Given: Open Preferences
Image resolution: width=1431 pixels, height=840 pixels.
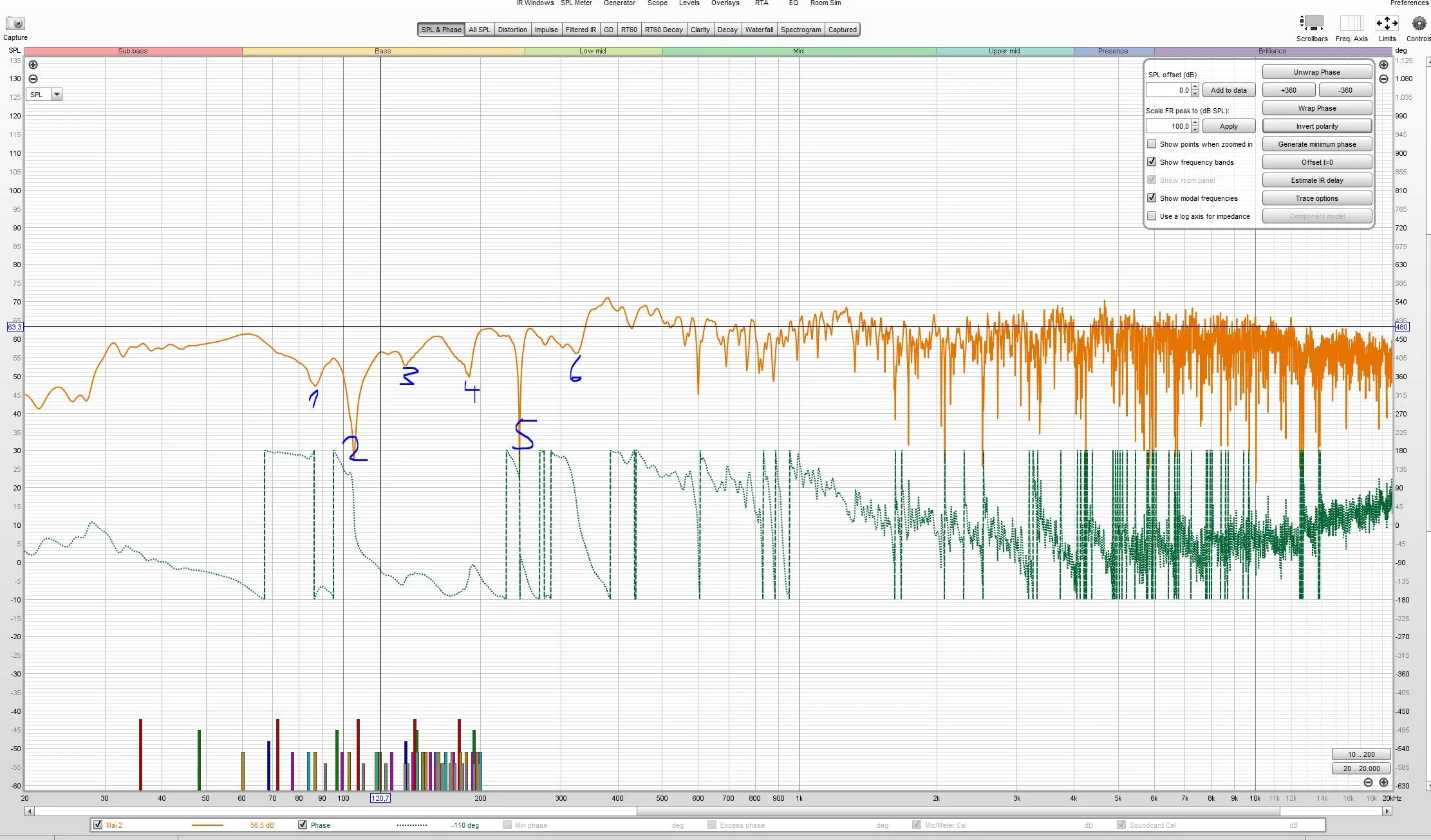Looking at the screenshot, I should [1410, 3].
